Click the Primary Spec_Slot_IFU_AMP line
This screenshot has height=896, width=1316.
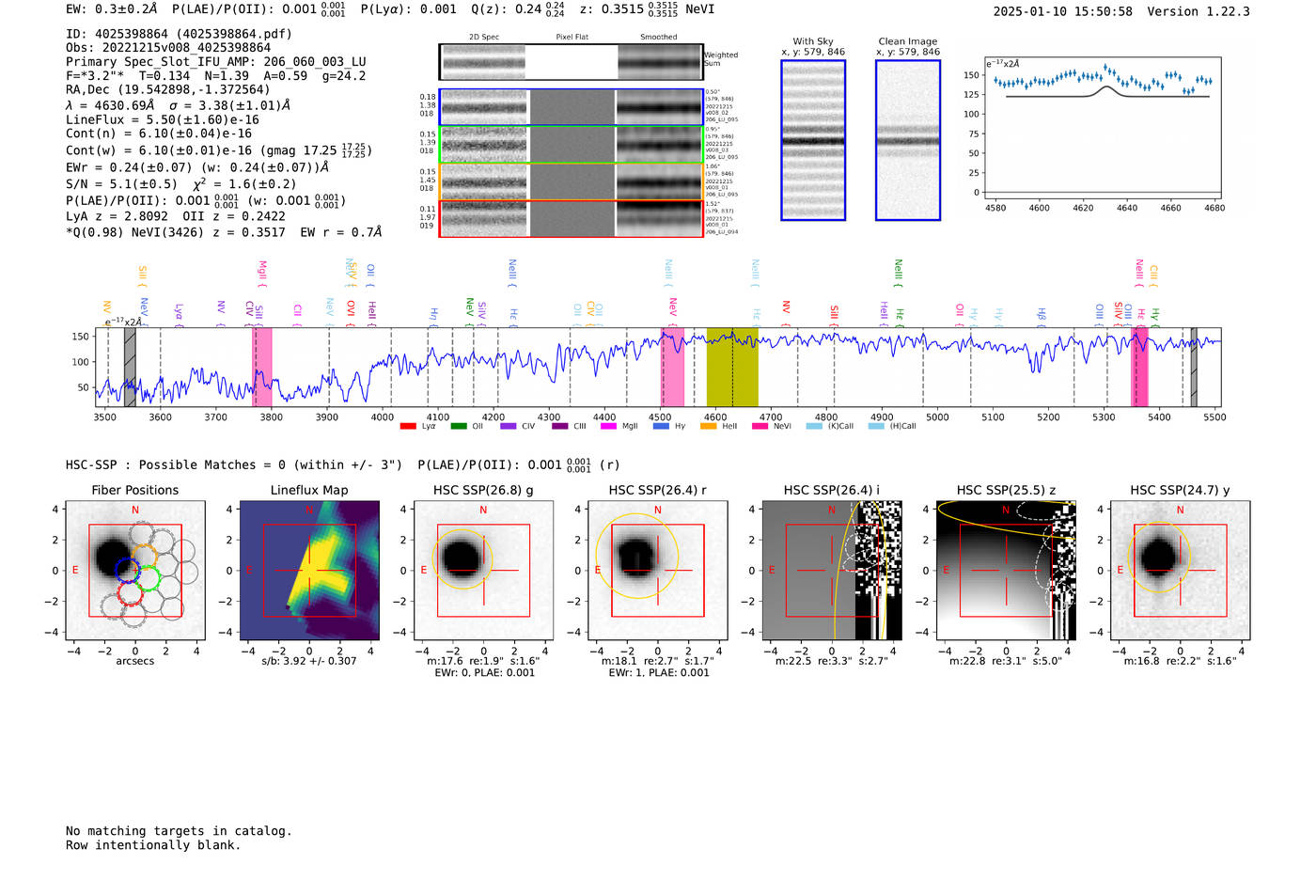coord(215,62)
